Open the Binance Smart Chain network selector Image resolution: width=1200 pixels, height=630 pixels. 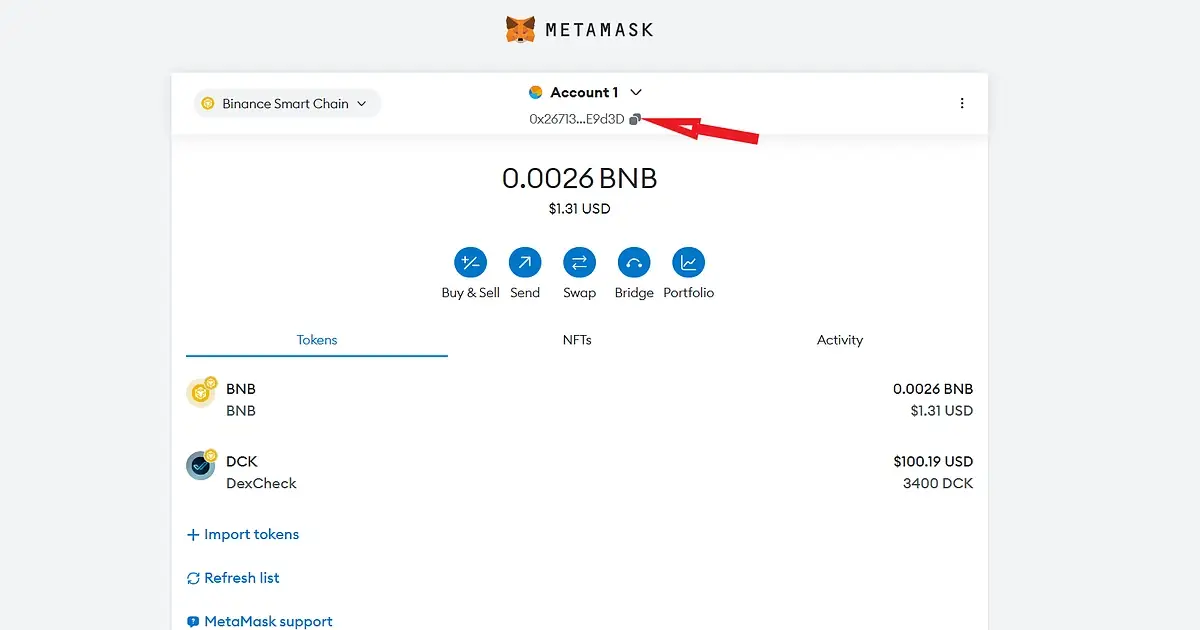(286, 103)
